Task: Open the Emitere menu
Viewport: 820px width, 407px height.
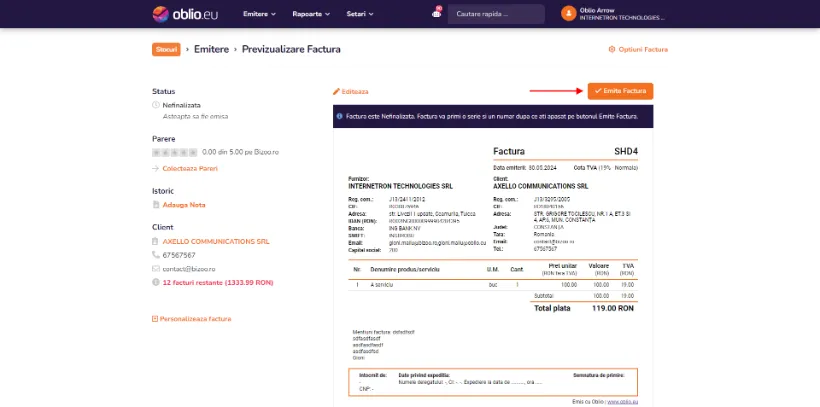Action: 259,14
